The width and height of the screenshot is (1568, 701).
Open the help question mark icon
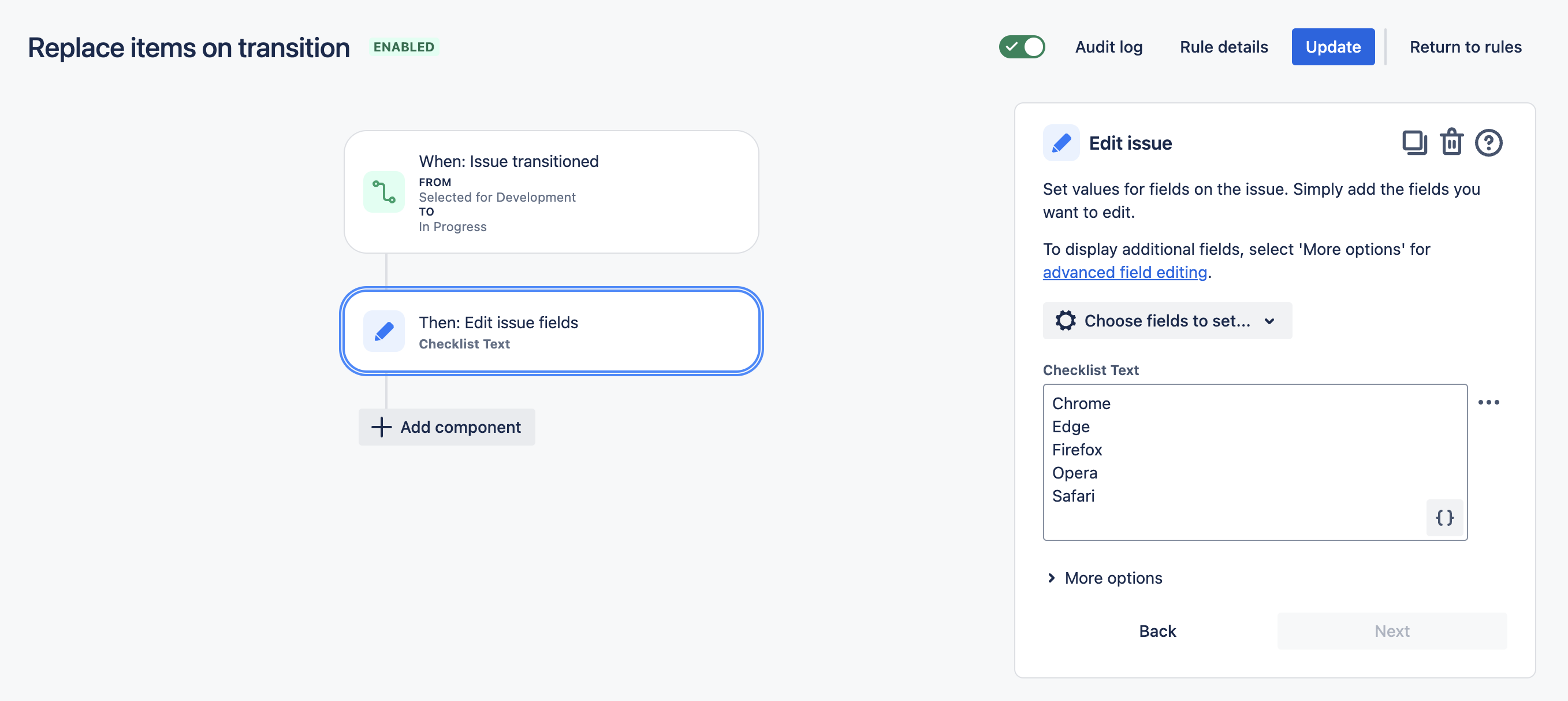point(1488,143)
